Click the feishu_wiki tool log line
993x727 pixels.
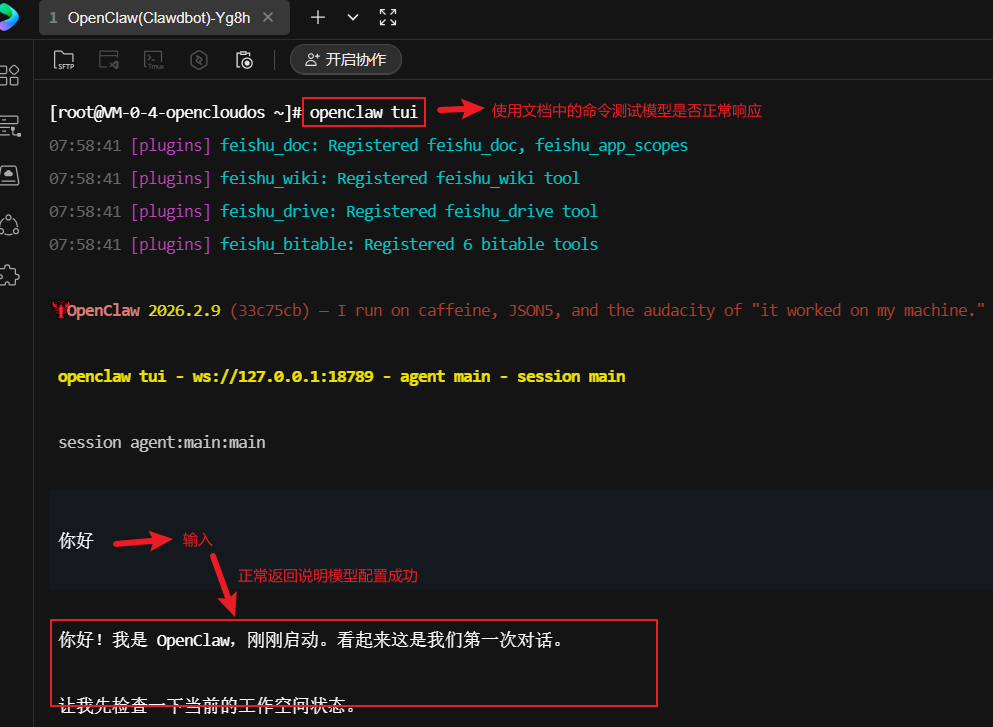pos(315,179)
